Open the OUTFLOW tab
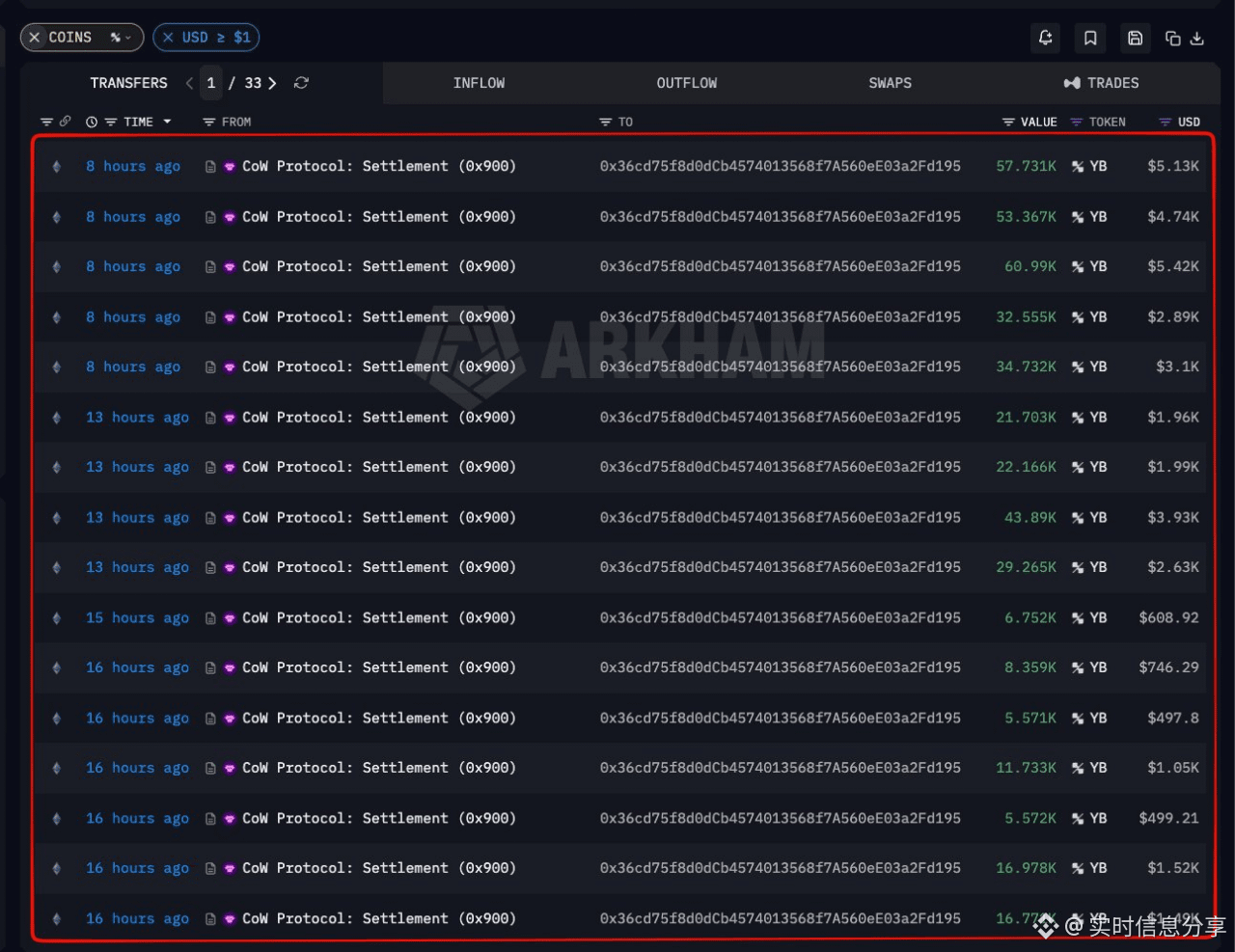The width and height of the screenshot is (1235, 952). point(687,83)
